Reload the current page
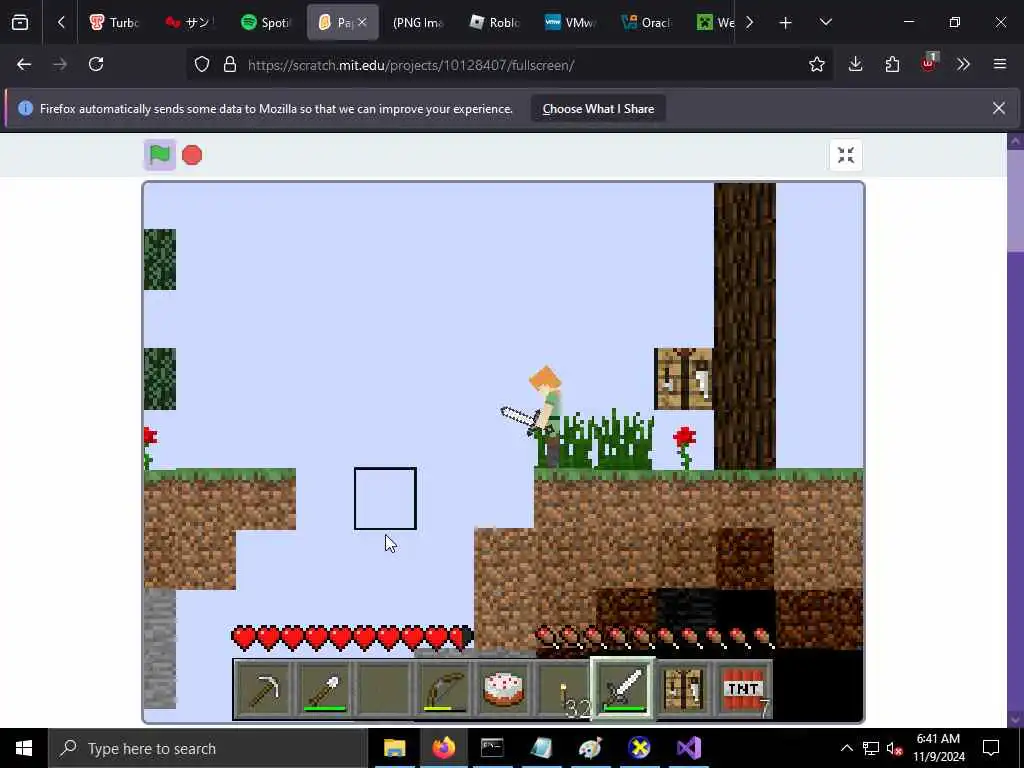 coord(96,64)
